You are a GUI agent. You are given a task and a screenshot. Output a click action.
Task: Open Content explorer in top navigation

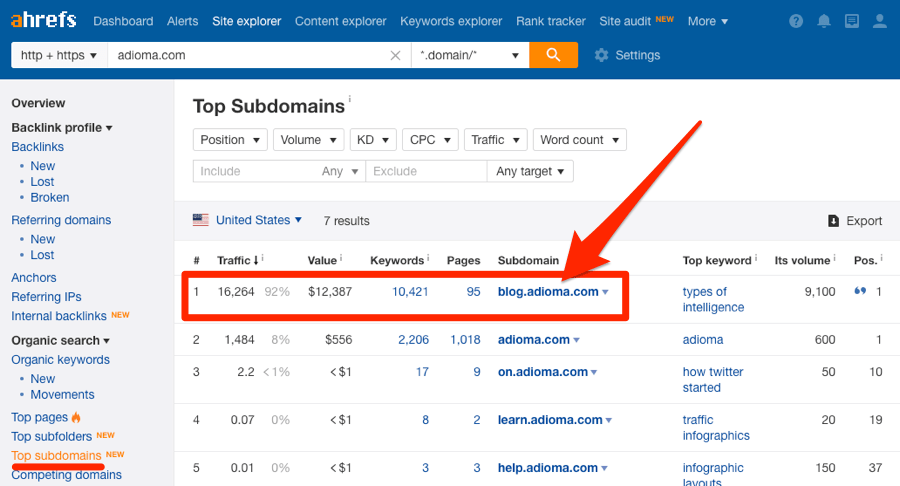pyautogui.click(x=340, y=21)
